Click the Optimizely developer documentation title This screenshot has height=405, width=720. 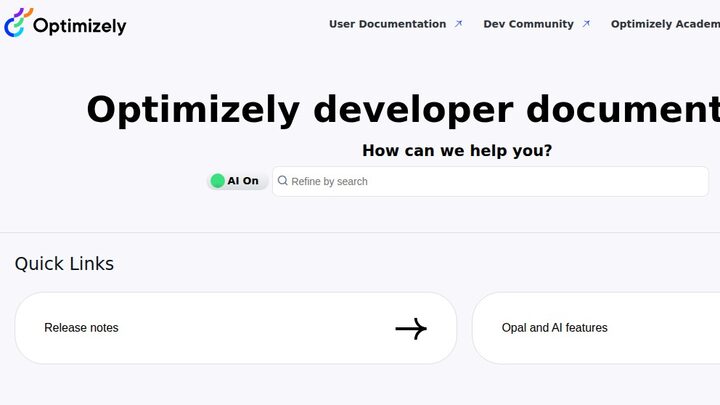[403, 110]
